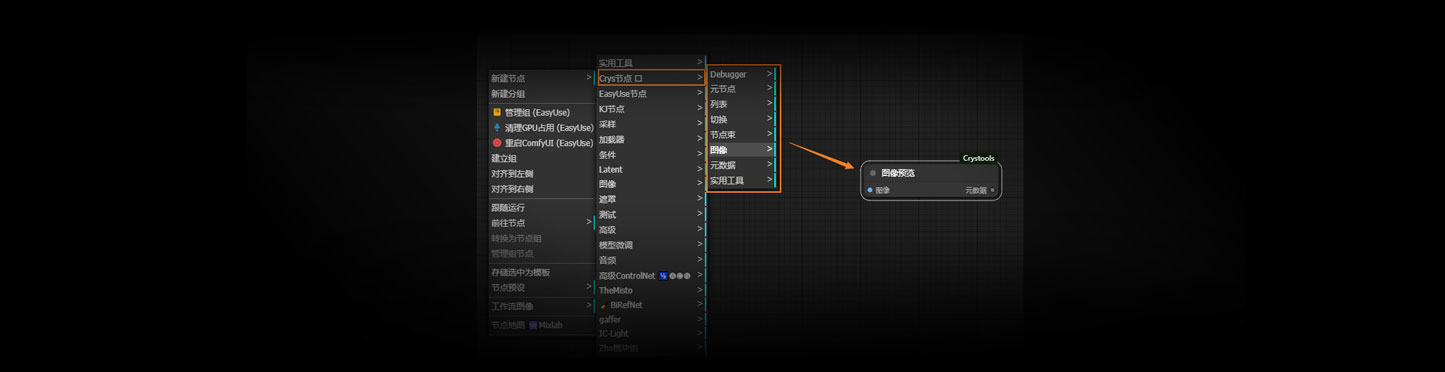Expand the 新建节点 submenu arrow
1445x372 pixels.
tap(589, 77)
